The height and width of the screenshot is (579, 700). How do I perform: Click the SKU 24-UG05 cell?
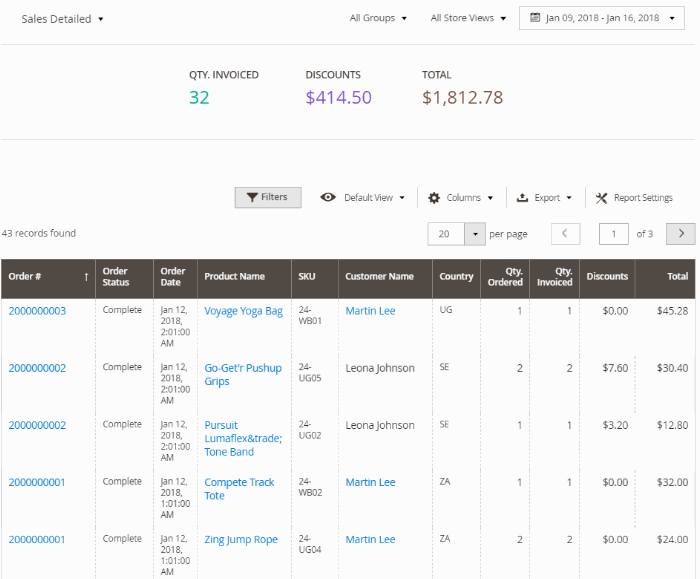point(310,372)
